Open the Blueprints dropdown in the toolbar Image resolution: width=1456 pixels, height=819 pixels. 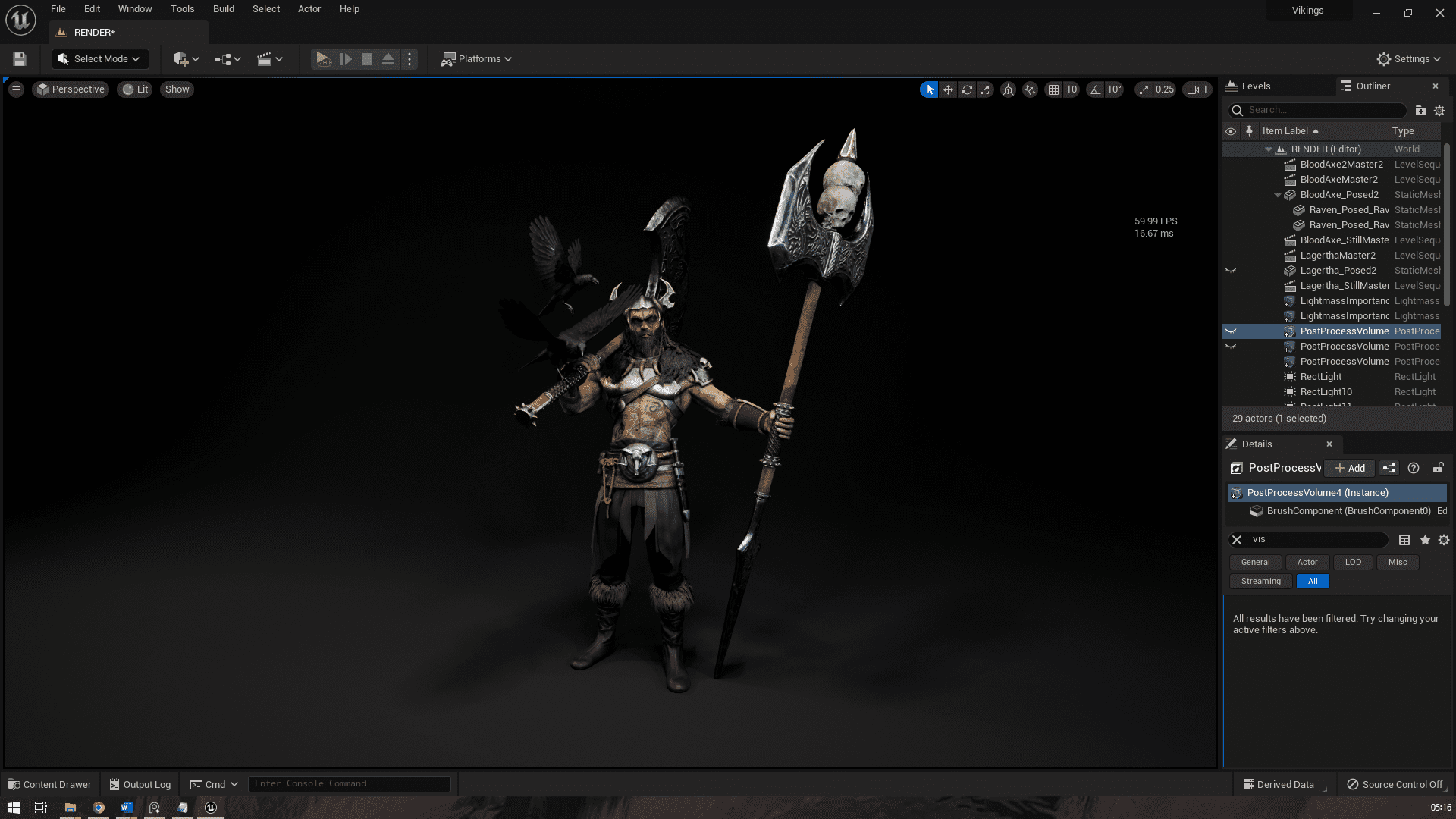click(227, 59)
